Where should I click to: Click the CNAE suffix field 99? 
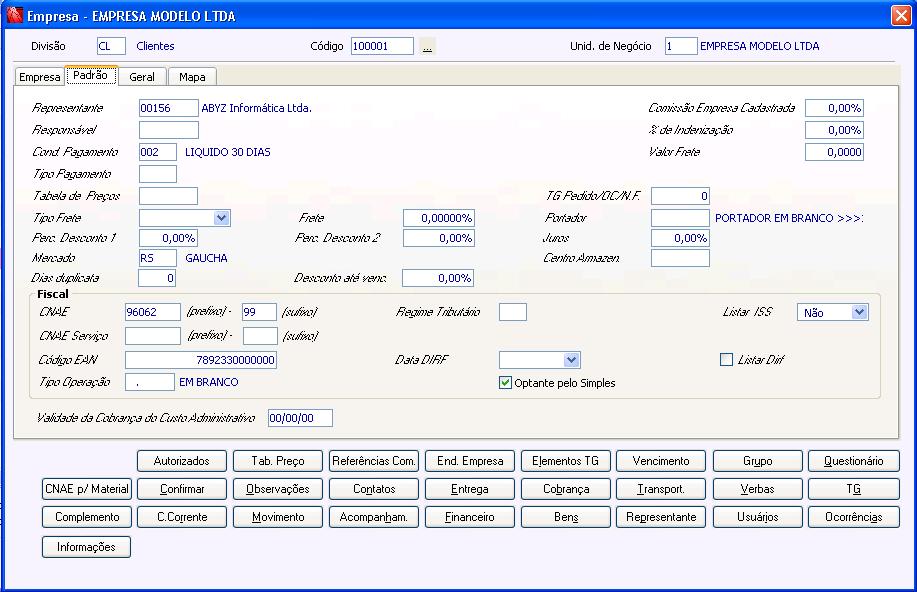pos(260,312)
